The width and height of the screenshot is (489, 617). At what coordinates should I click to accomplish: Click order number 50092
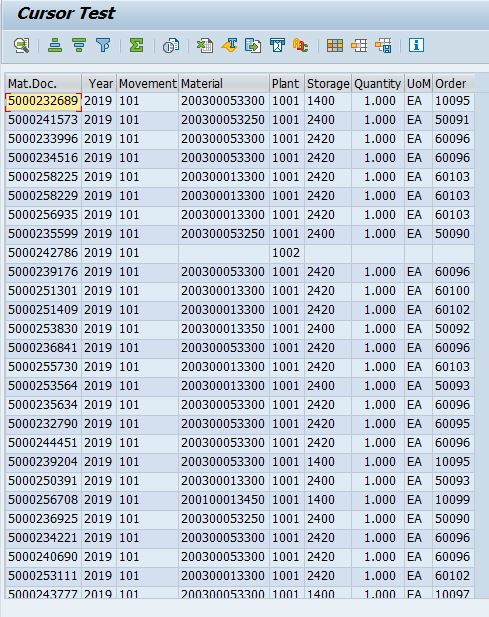point(452,329)
